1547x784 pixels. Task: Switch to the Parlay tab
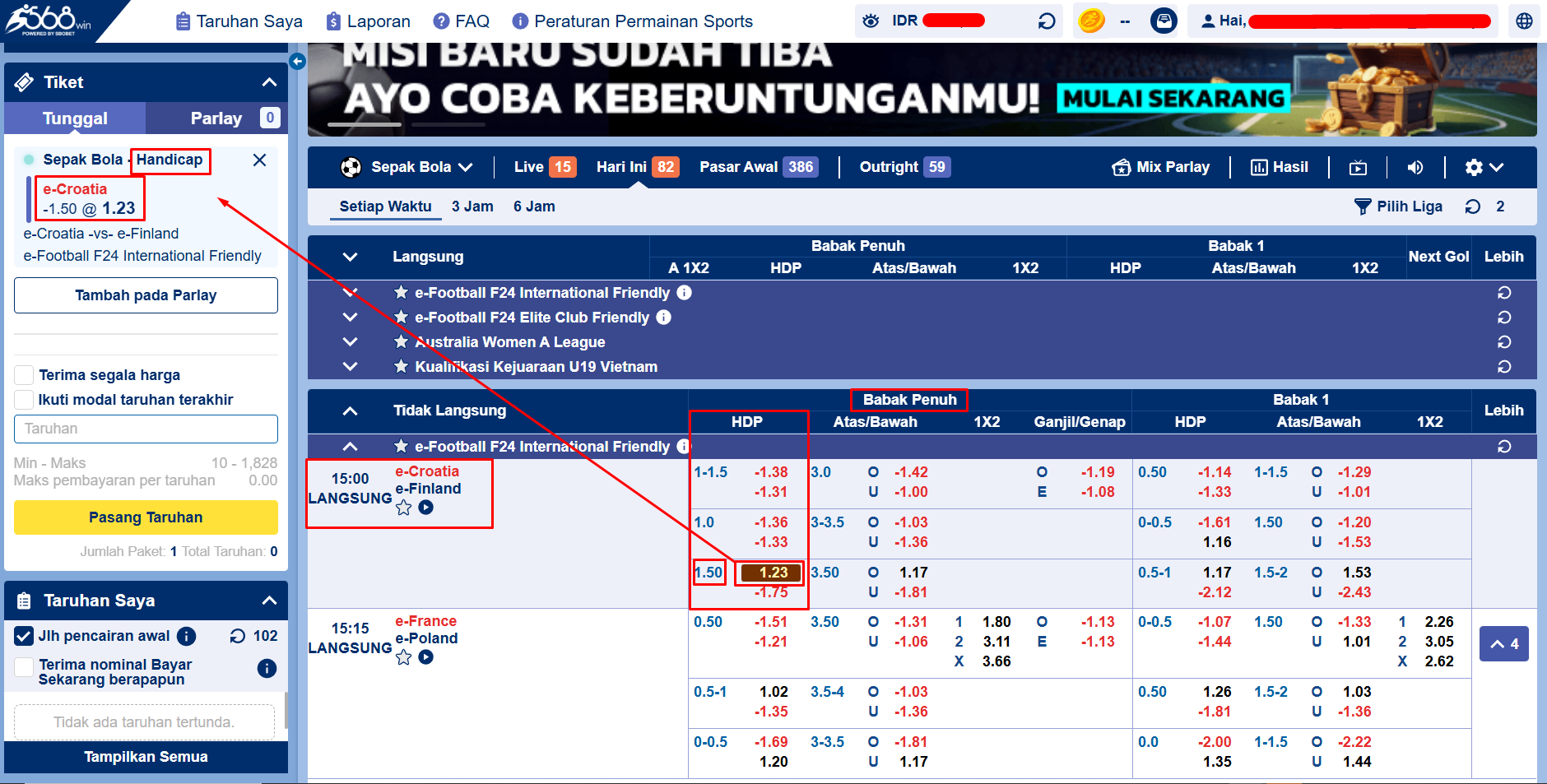[x=216, y=118]
